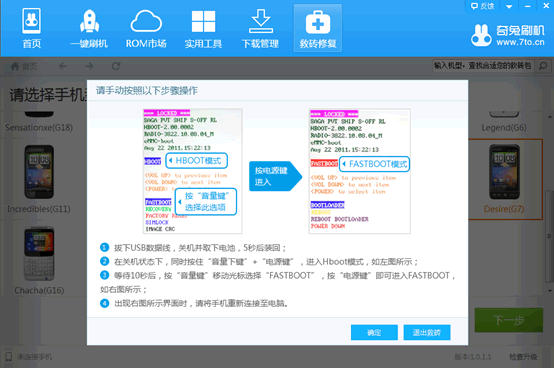Click the dialog title 请手动按照以下步骤操作

pyautogui.click(x=147, y=91)
